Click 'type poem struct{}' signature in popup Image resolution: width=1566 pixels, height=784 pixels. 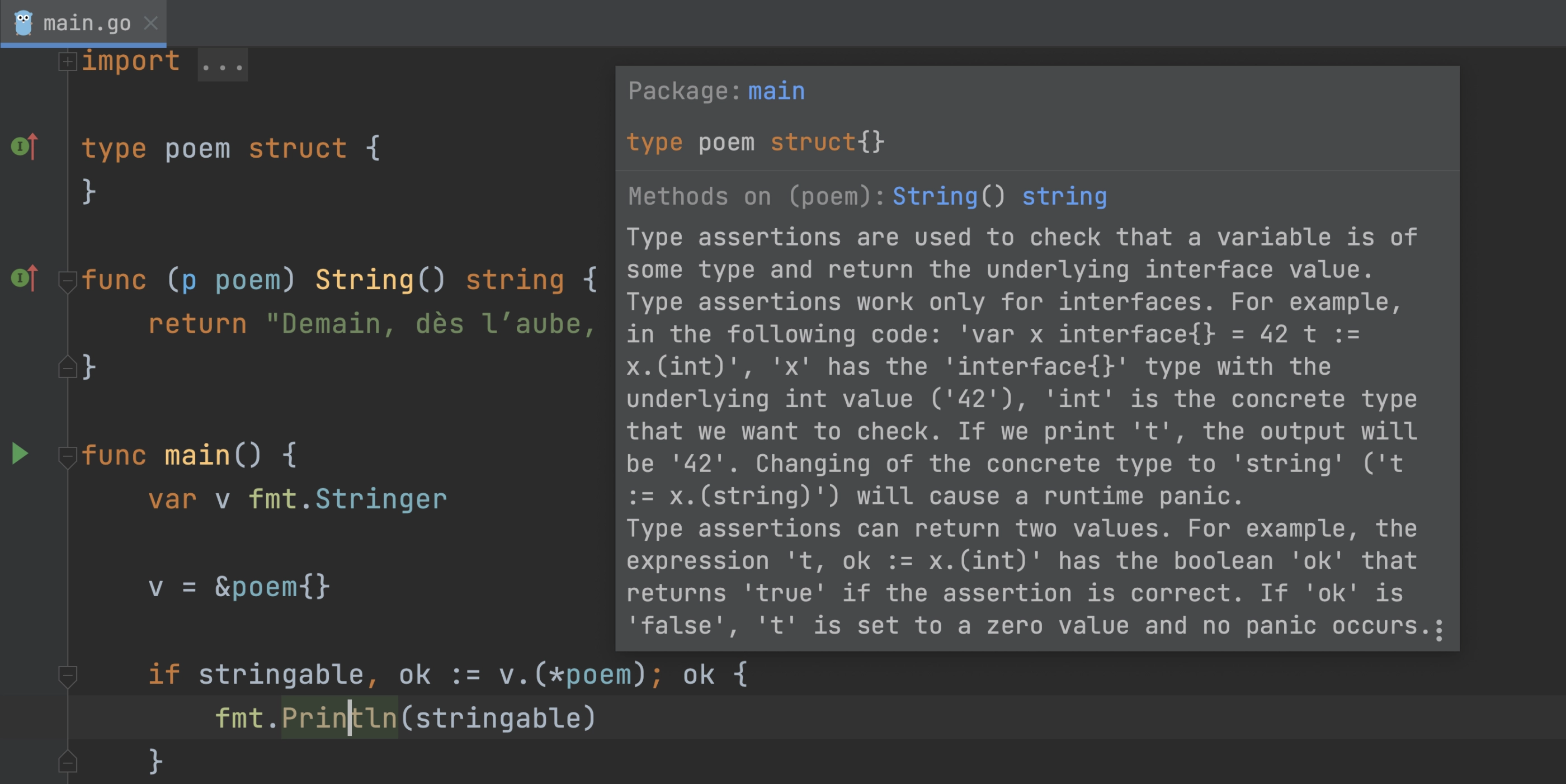click(x=756, y=142)
